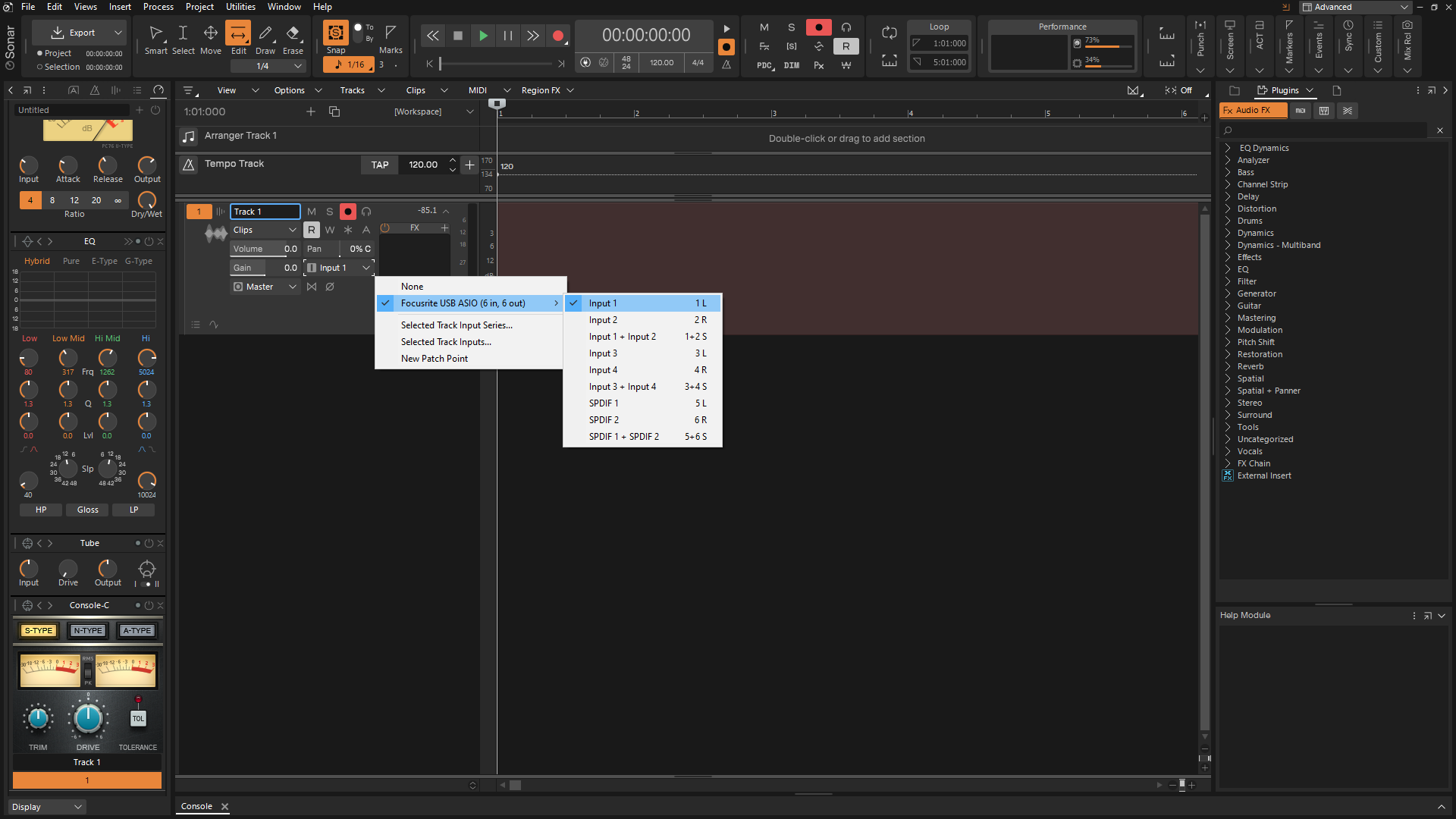Click the Rewind button
The width and height of the screenshot is (1456, 819).
tap(432, 36)
